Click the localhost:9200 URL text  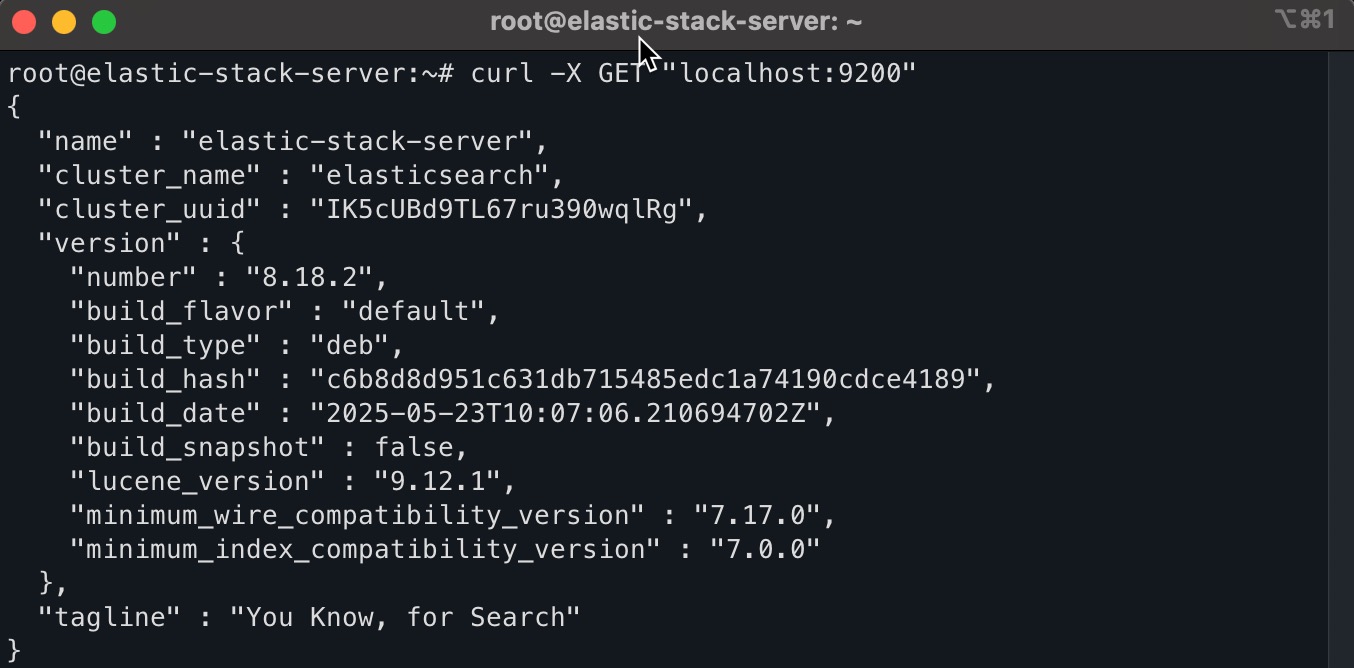790,72
